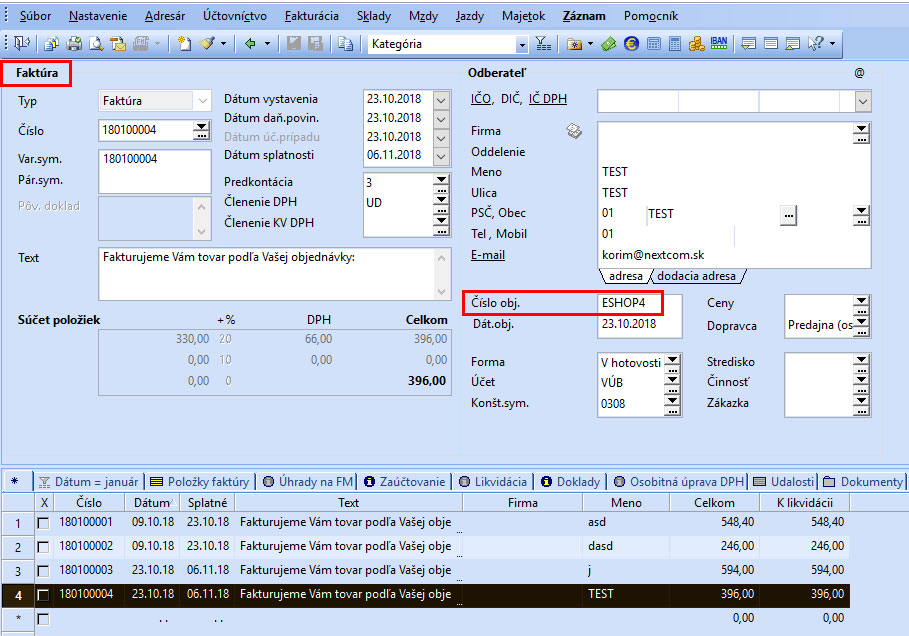Click the IČ DPH link
The height and width of the screenshot is (636, 909).
tap(548, 99)
